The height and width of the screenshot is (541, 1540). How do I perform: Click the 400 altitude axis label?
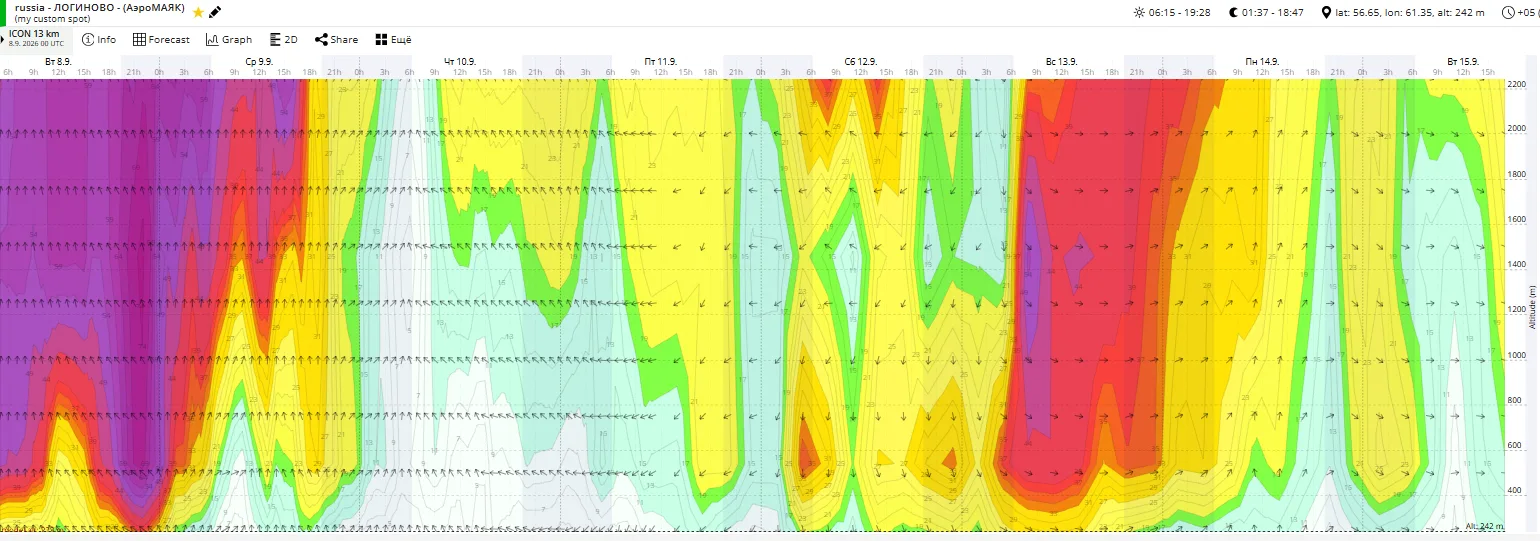(x=1514, y=490)
